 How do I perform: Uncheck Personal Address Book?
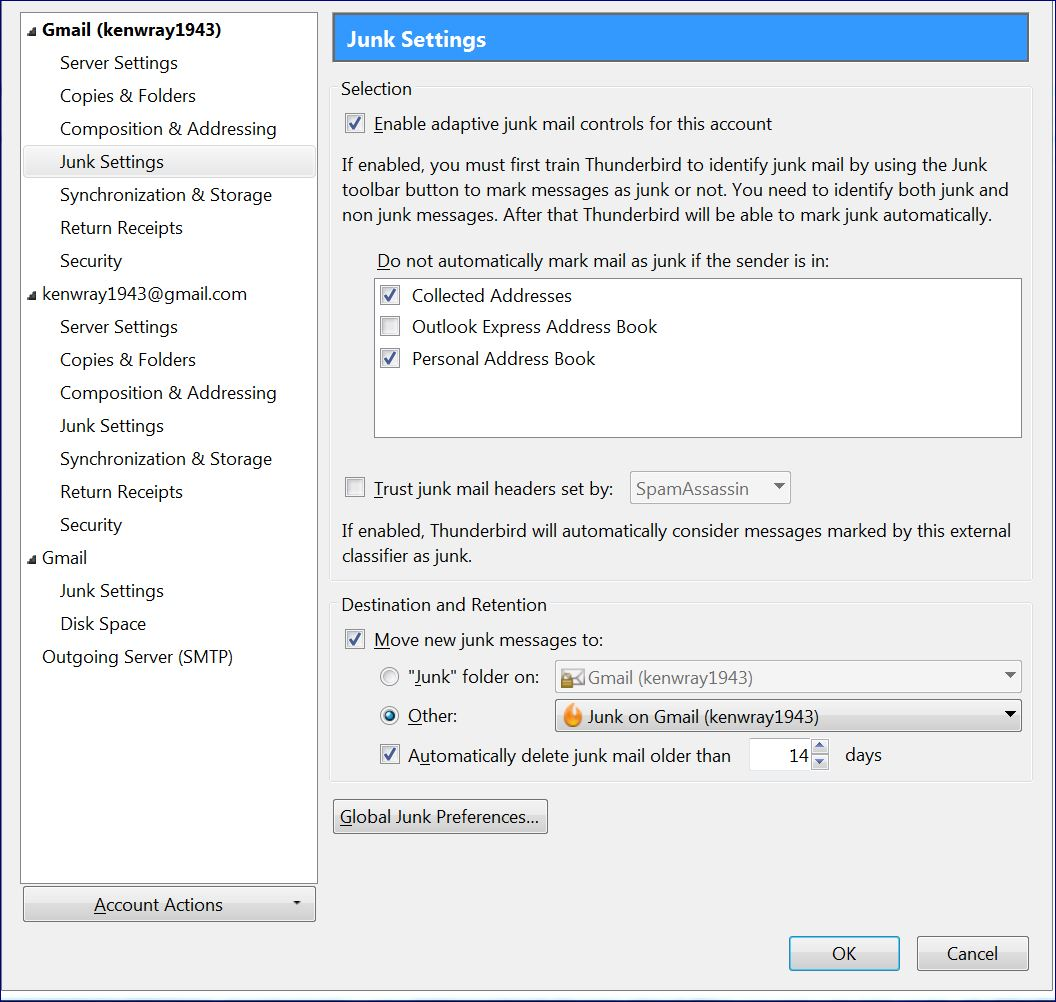[390, 358]
